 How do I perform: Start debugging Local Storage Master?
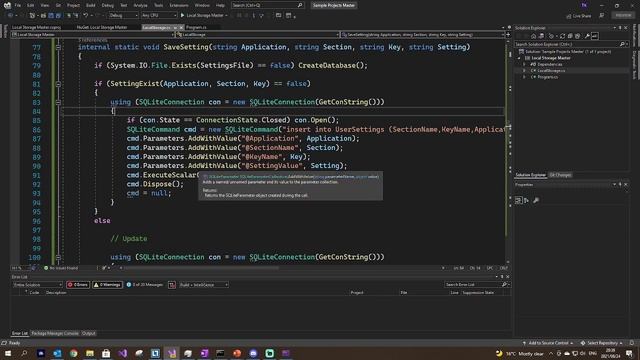(x=204, y=15)
